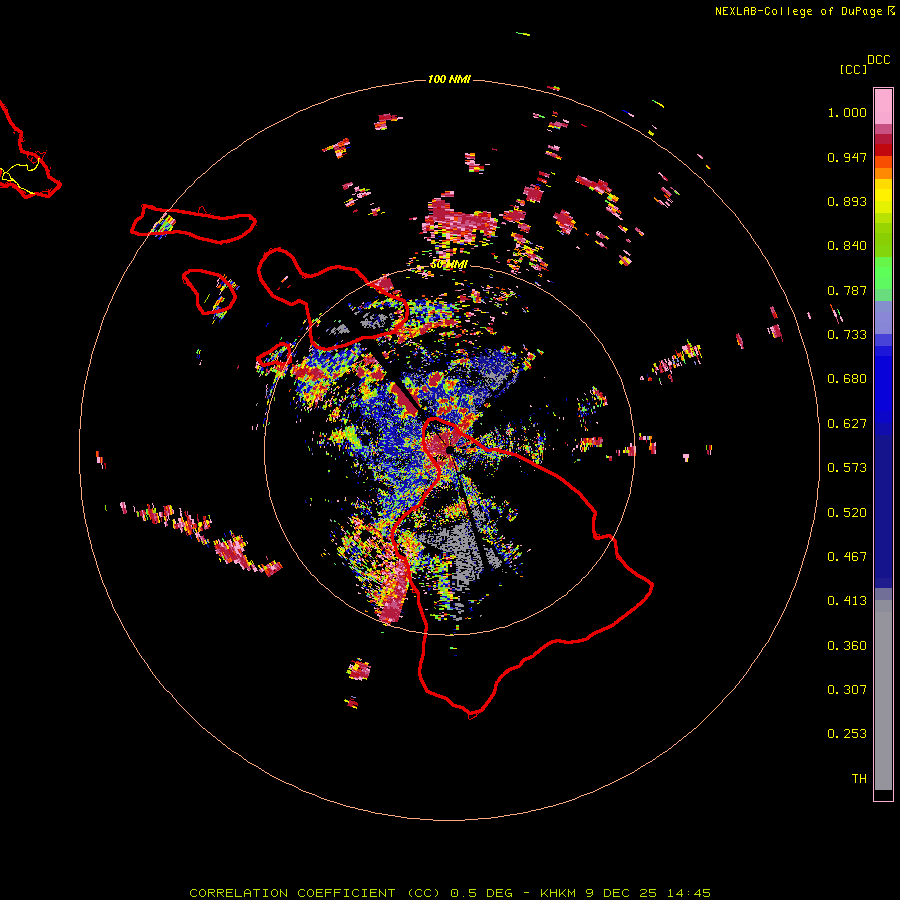Click the [CC] legend unit label

click(853, 69)
